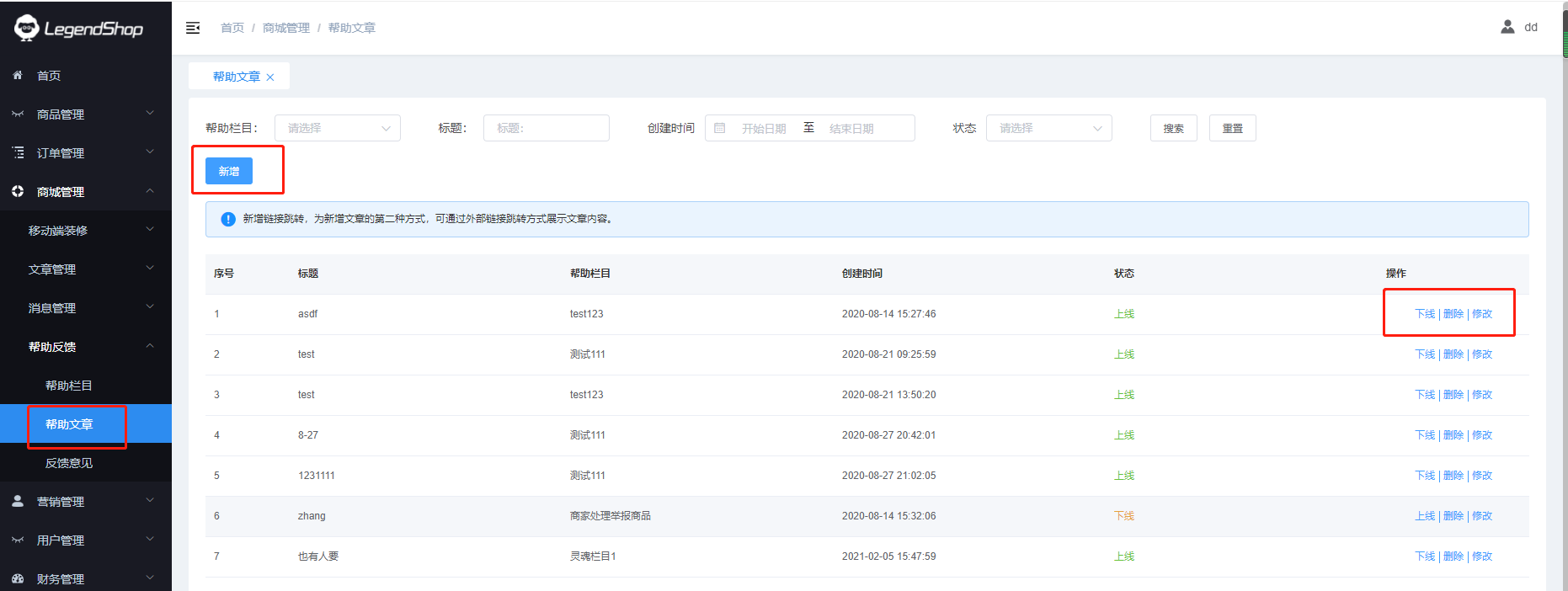Click the 订单管理 list icon
This screenshot has height=591, width=1568.
tap(18, 152)
